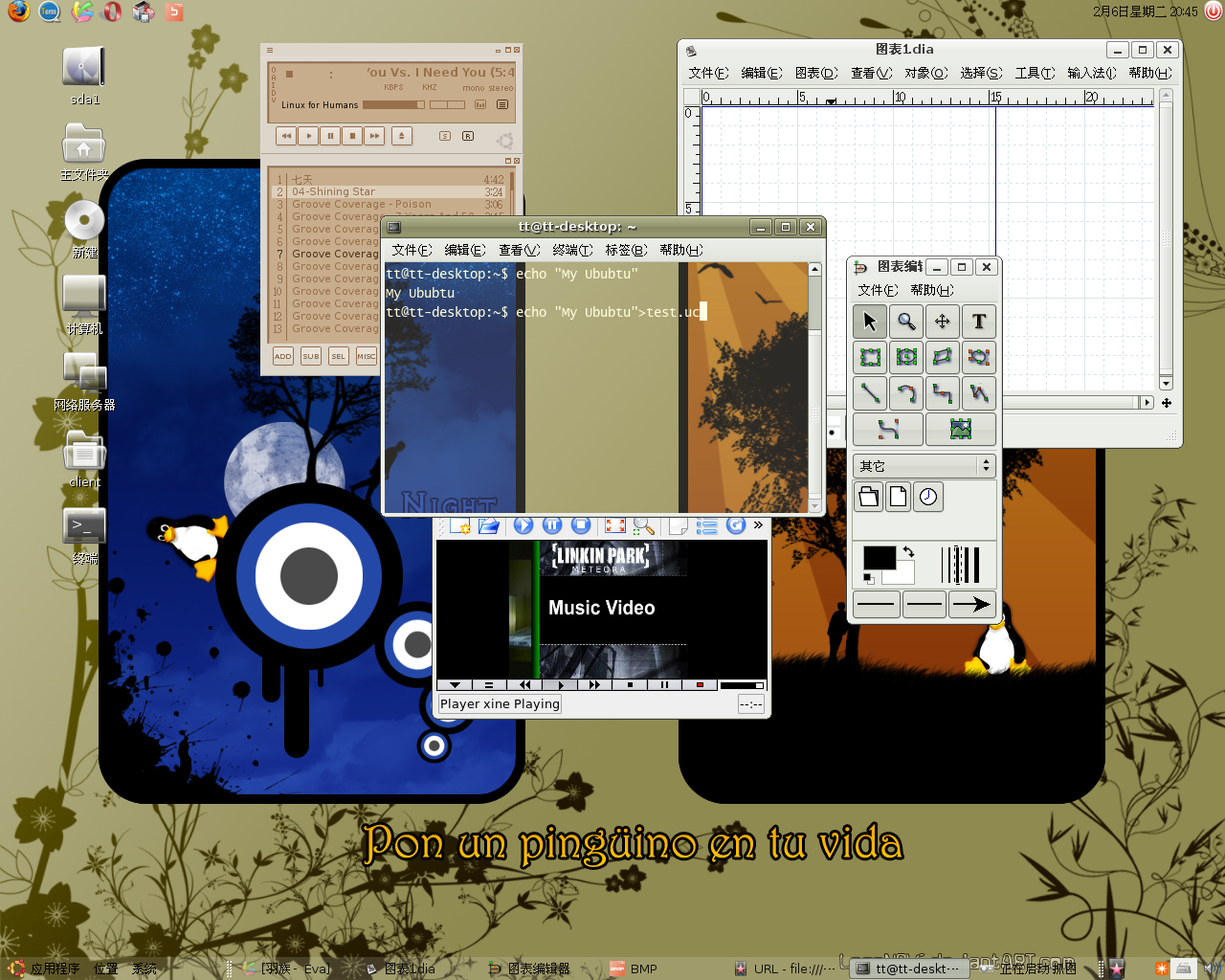The image size is (1225, 980).
Task: Open the down-arrow menu in video player controls
Action: click(x=455, y=685)
